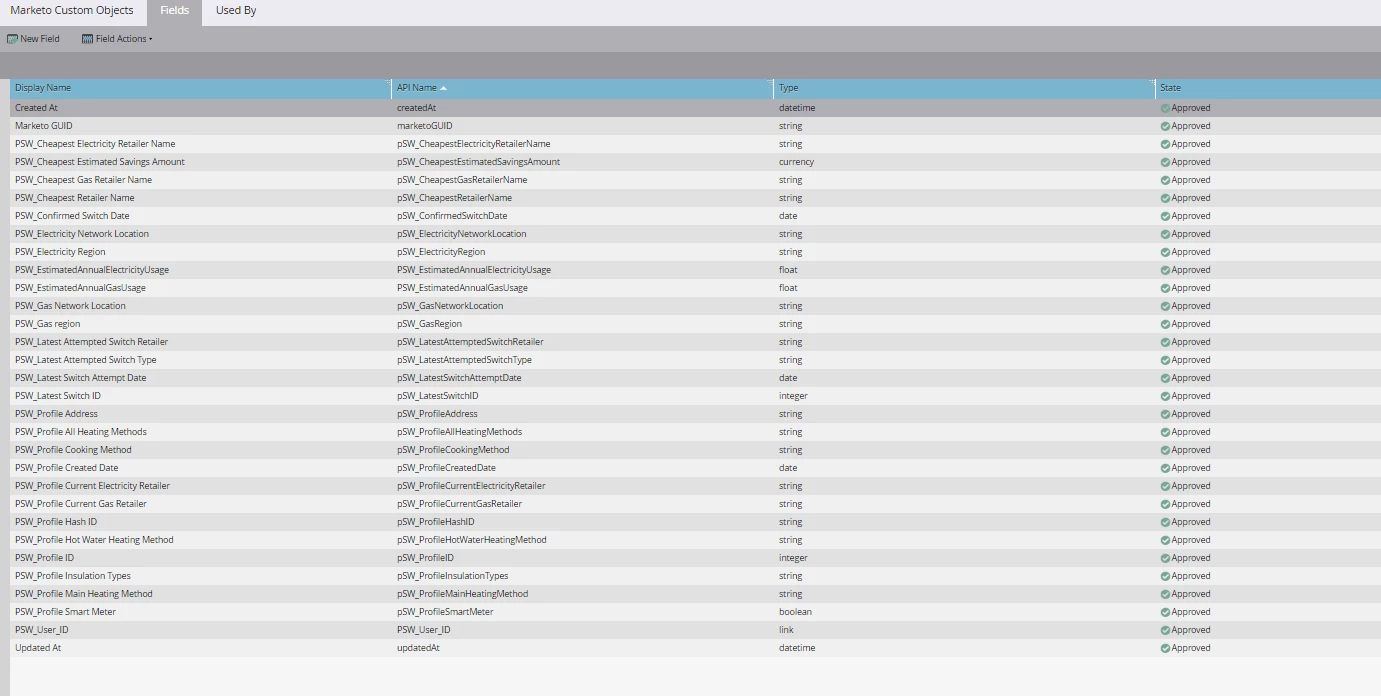The image size is (1381, 696).
Task: Click the New Field icon
Action: pyautogui.click(x=12, y=39)
